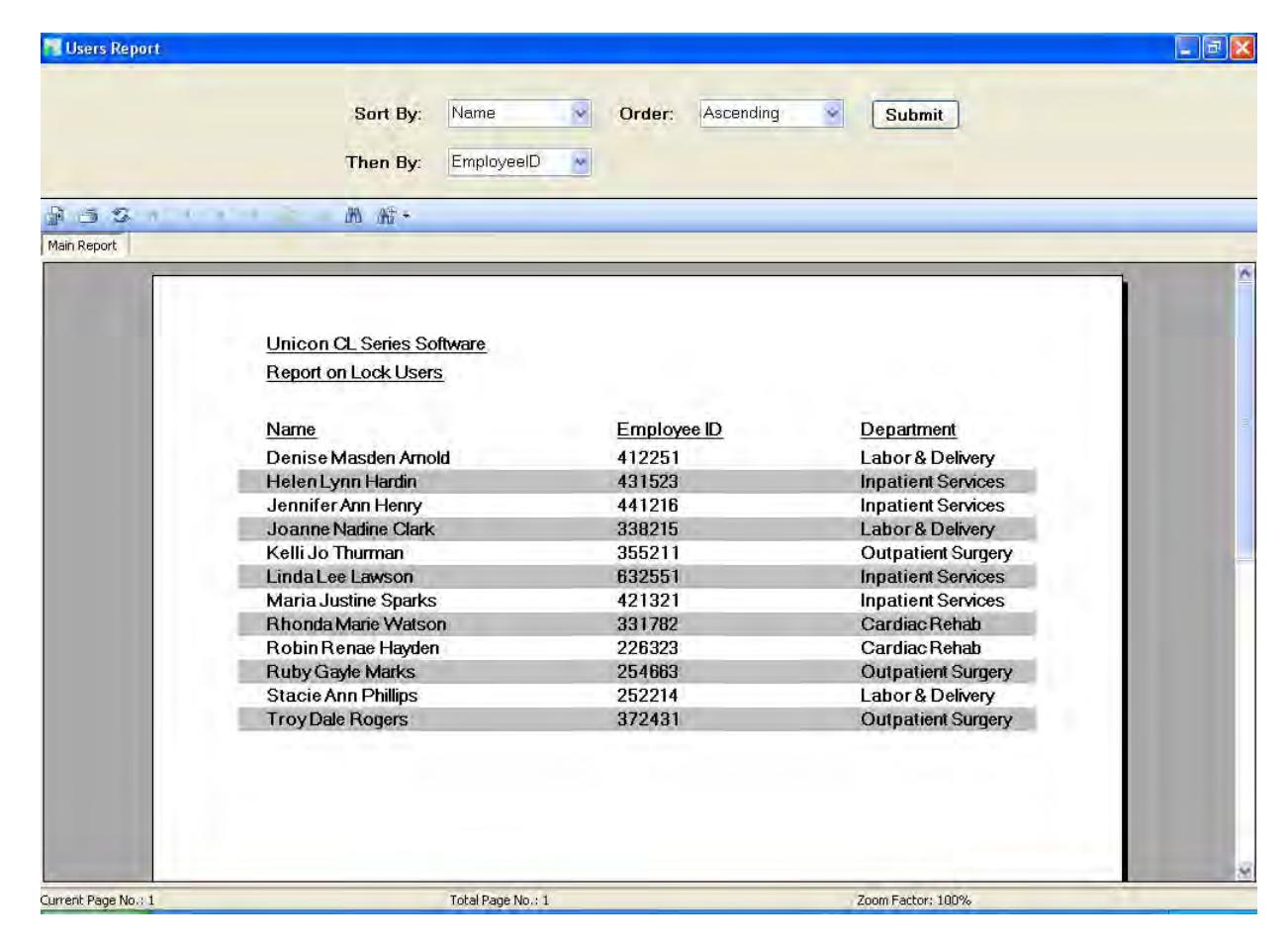Click the name Joanne Nadine Clark
This screenshot has width=1288, height=947.
(x=350, y=528)
